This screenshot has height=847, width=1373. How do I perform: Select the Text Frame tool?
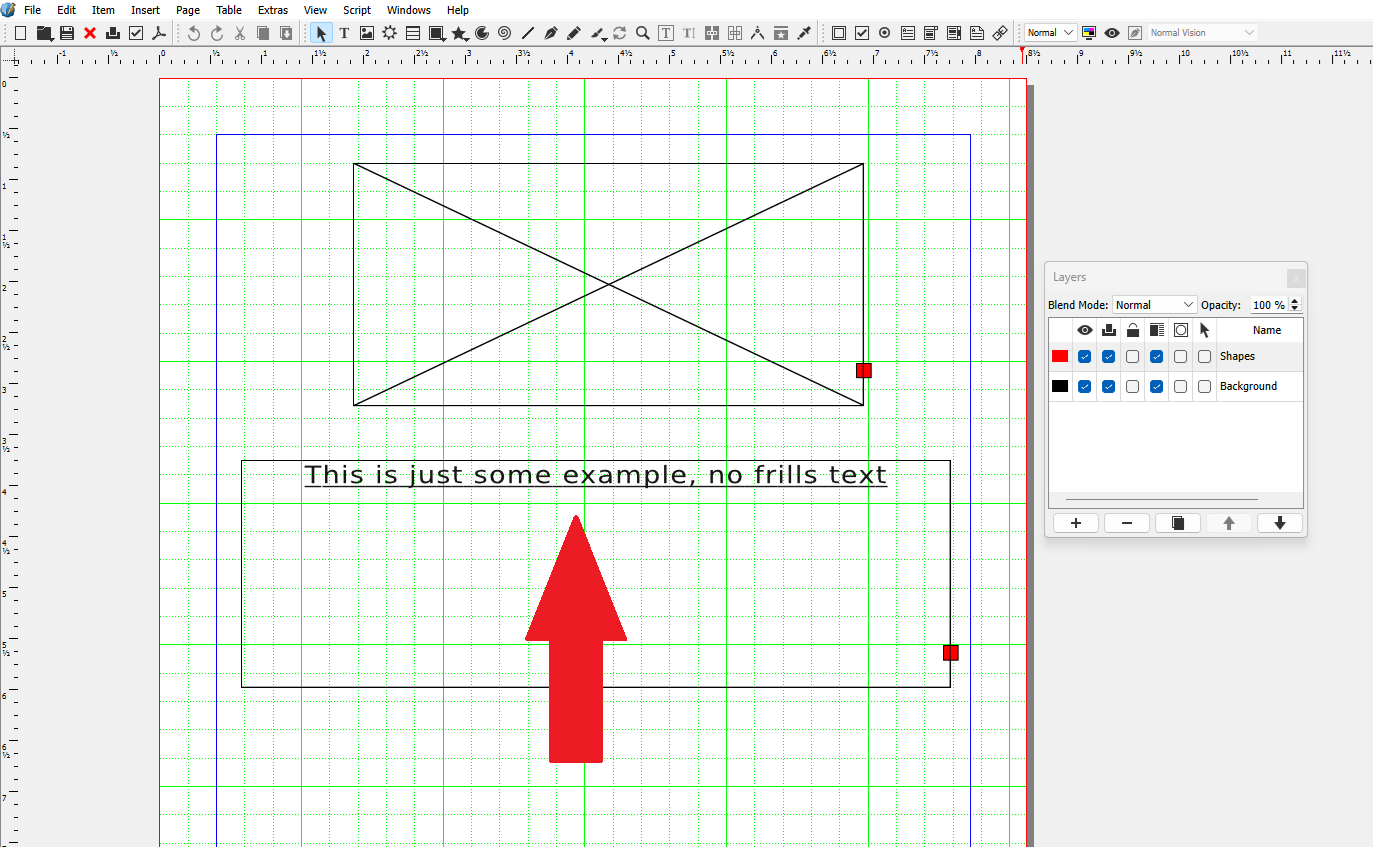tap(344, 33)
